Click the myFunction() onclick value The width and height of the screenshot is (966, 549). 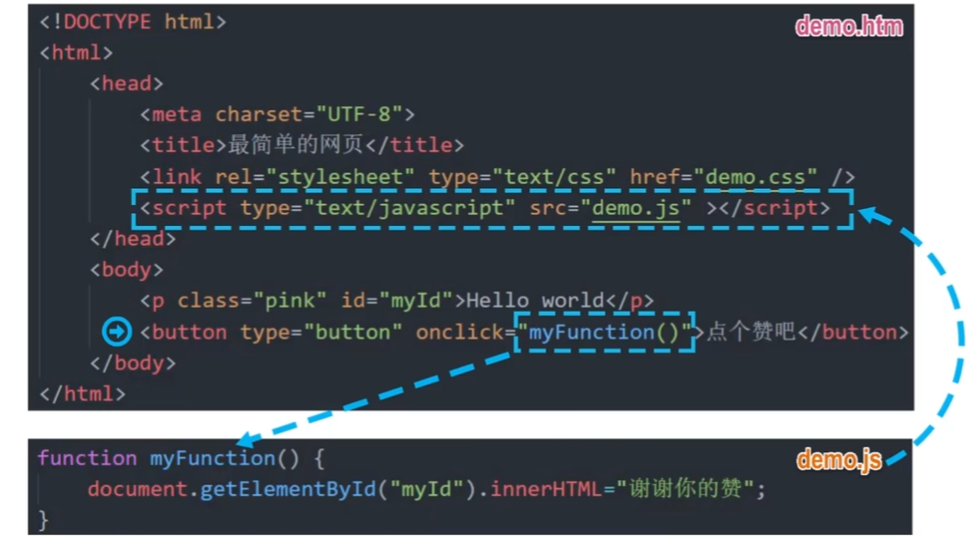coord(604,333)
